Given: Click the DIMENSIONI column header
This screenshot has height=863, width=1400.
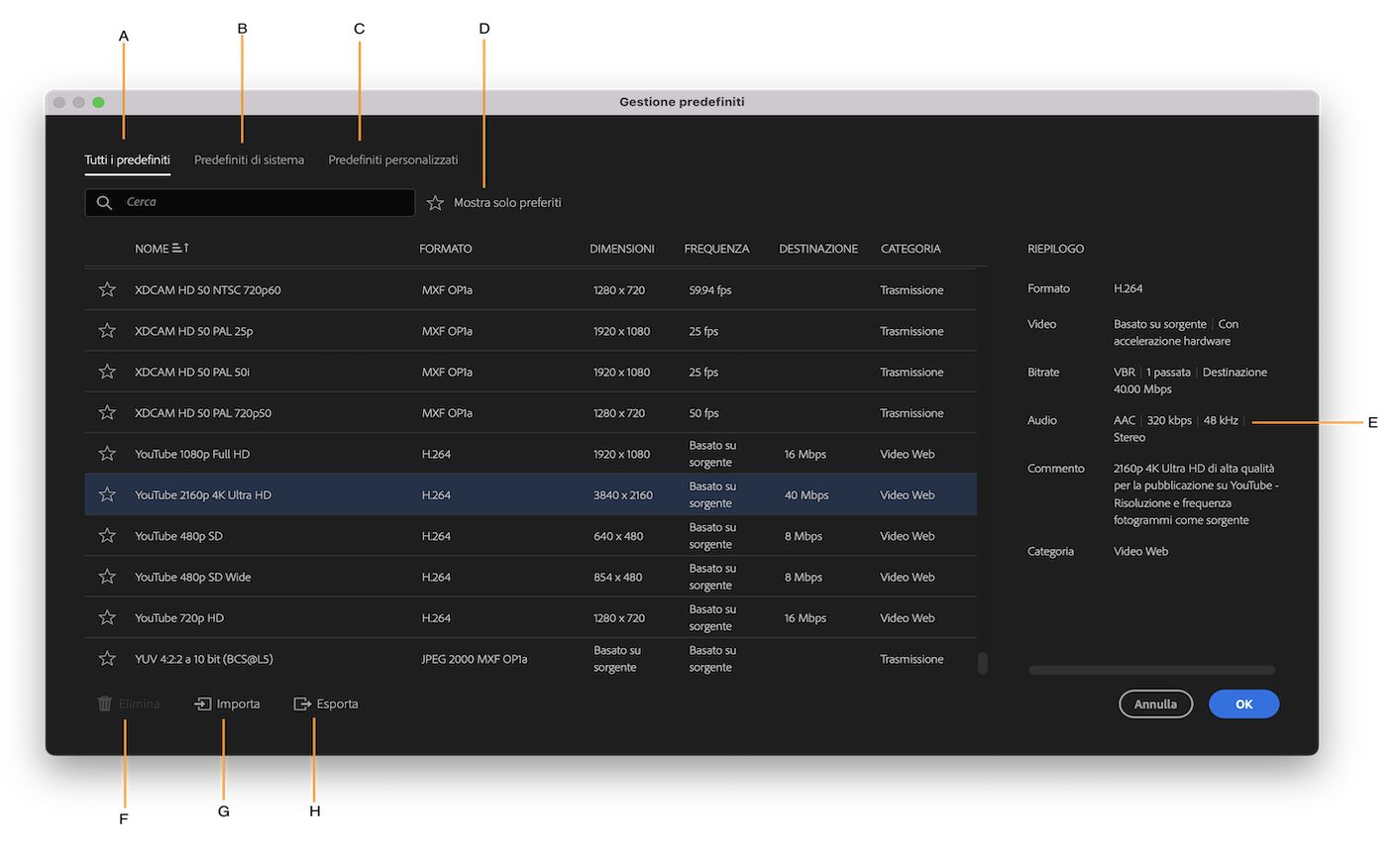Looking at the screenshot, I should [x=622, y=249].
